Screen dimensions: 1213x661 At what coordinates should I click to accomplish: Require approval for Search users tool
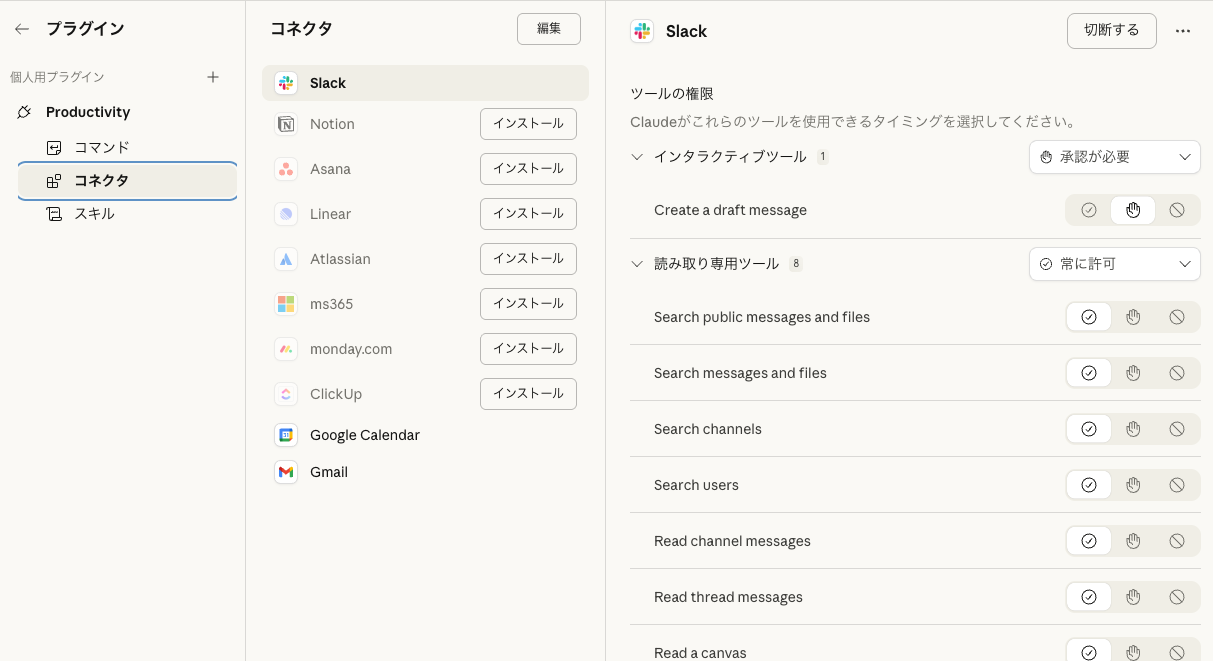click(1133, 485)
